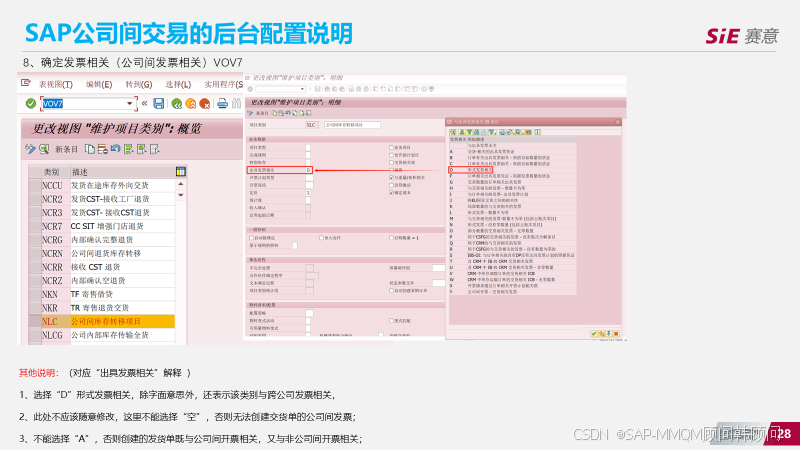This screenshot has height=450, width=800.
Task: Click the green Back arrow icon
Action: (x=177, y=104)
